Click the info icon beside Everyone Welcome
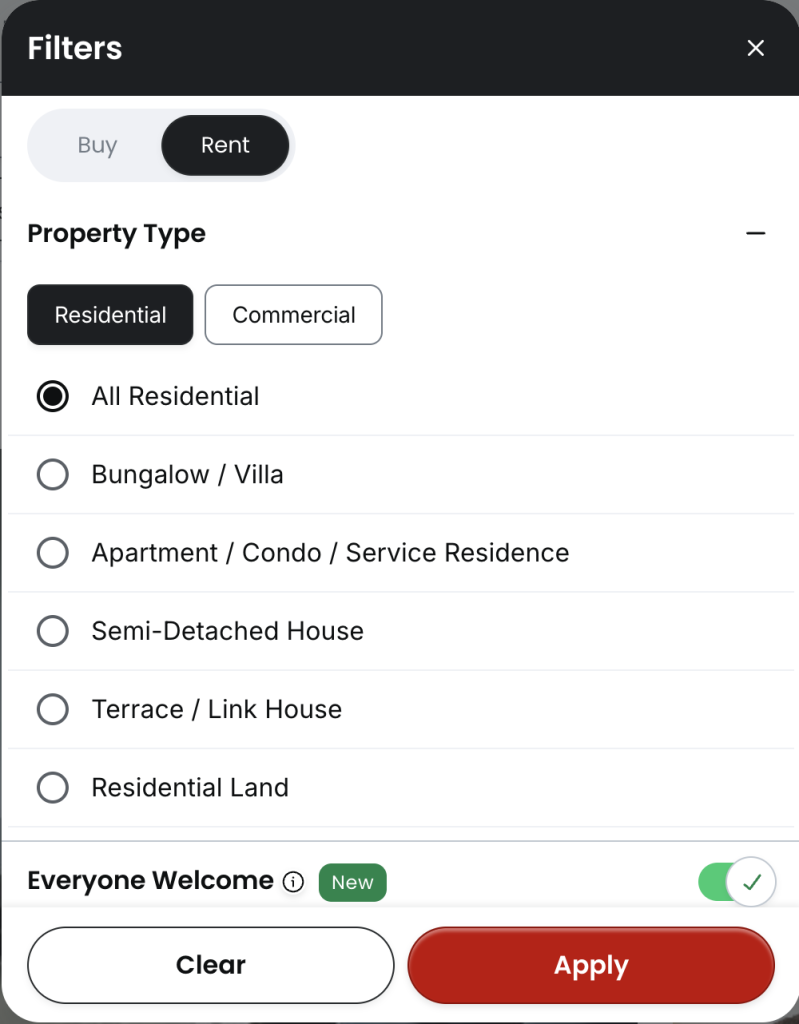 pyautogui.click(x=293, y=882)
